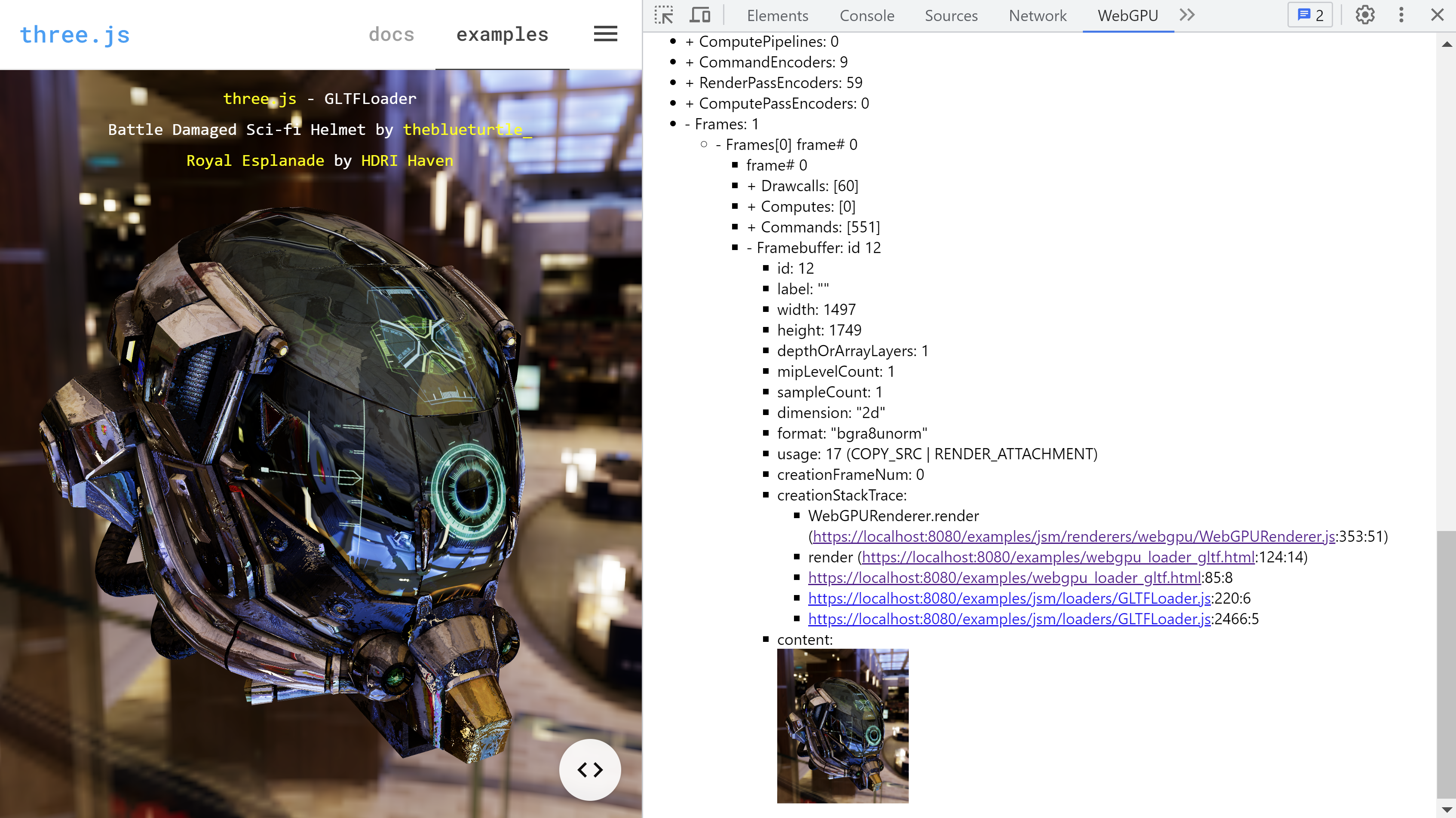
Task: Select the 'usage: 17 (COPY_SRC | RENDER_ATTACHMENT)' text
Action: 937,454
